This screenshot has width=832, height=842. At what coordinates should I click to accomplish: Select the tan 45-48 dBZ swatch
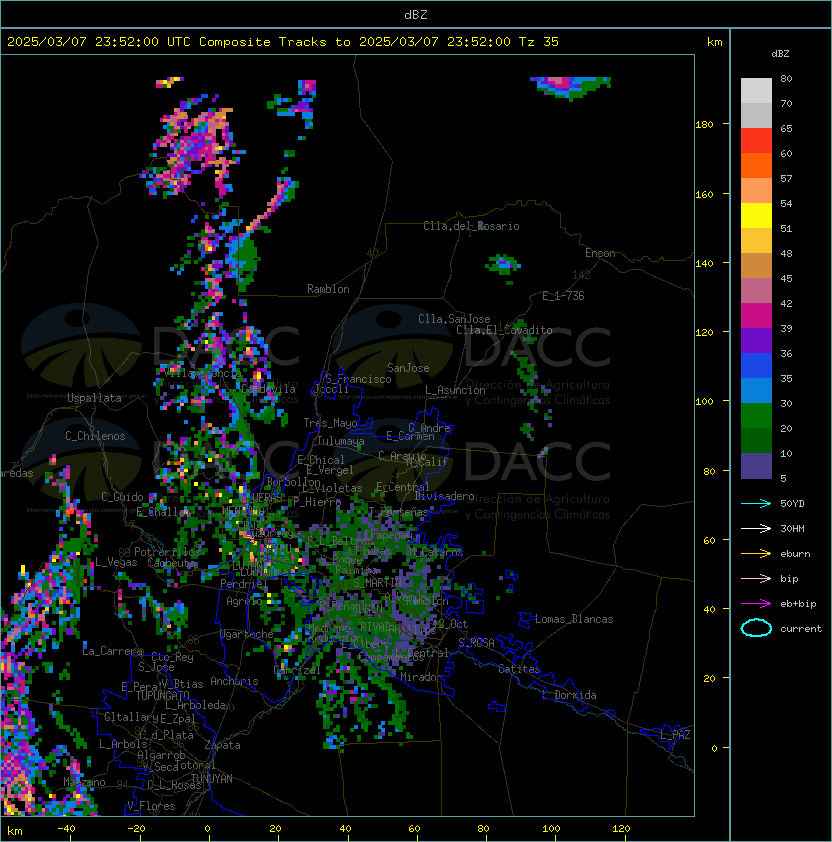coord(756,266)
